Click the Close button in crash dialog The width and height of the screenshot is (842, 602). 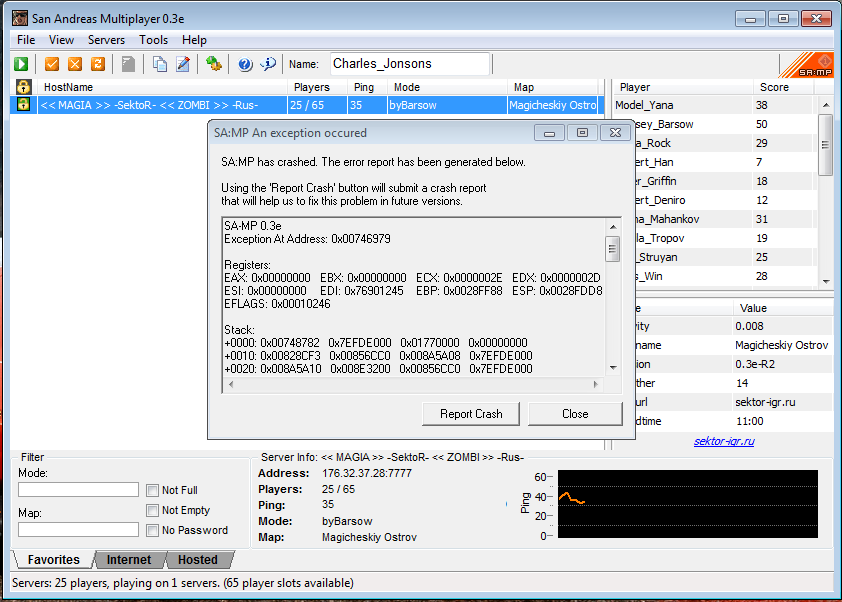(x=575, y=414)
